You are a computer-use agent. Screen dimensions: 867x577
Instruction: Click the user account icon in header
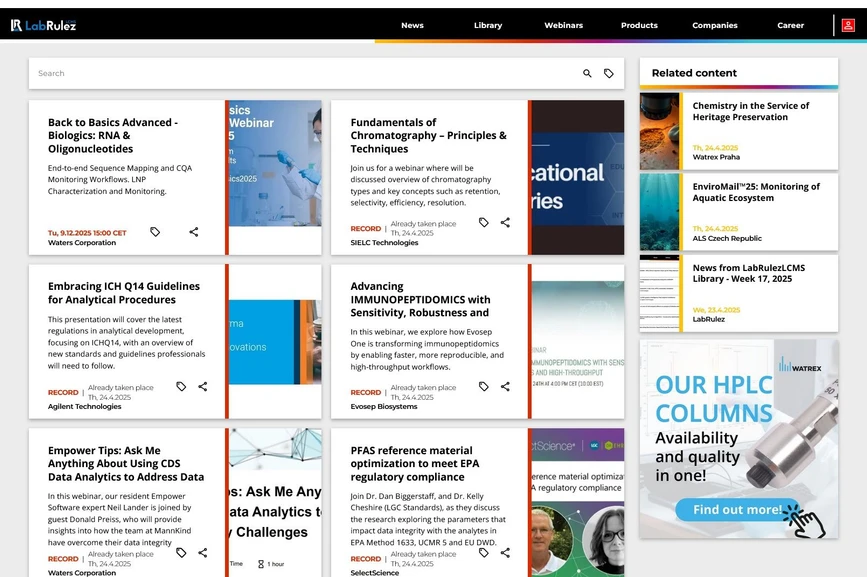[x=848, y=25]
